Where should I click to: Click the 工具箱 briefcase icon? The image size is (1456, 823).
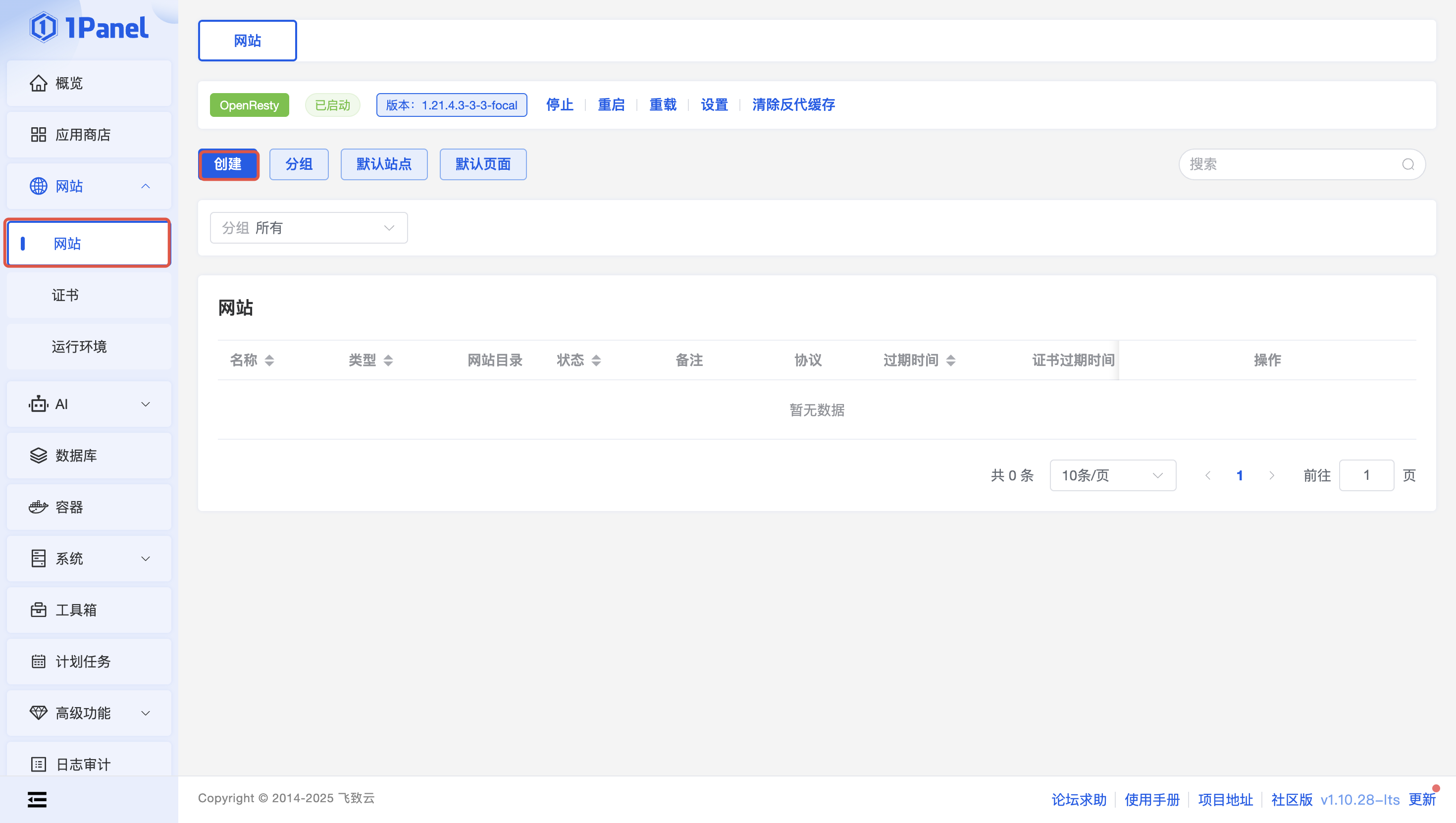[x=39, y=610]
